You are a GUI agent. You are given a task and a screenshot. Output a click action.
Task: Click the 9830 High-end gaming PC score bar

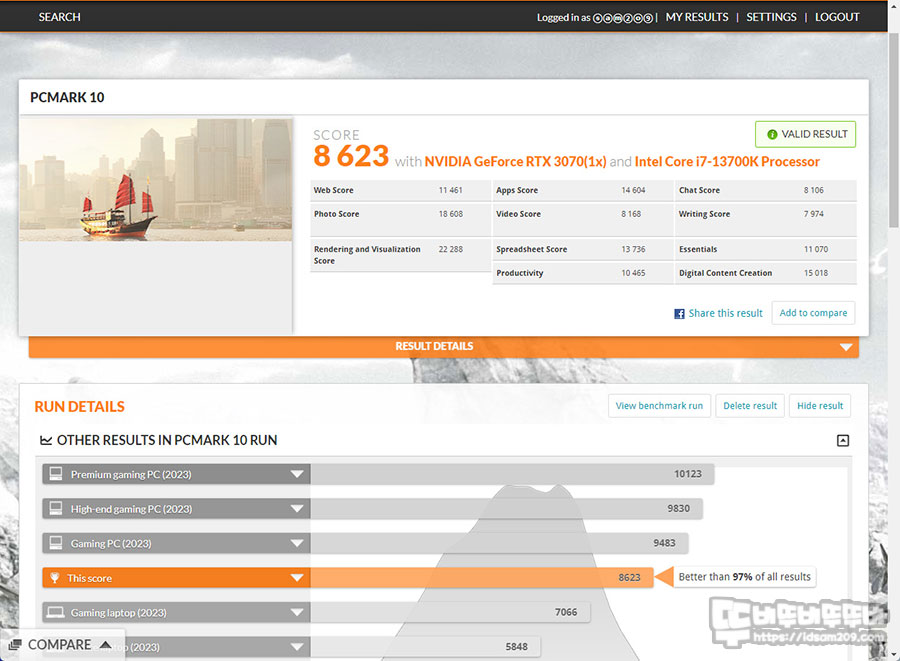point(507,509)
